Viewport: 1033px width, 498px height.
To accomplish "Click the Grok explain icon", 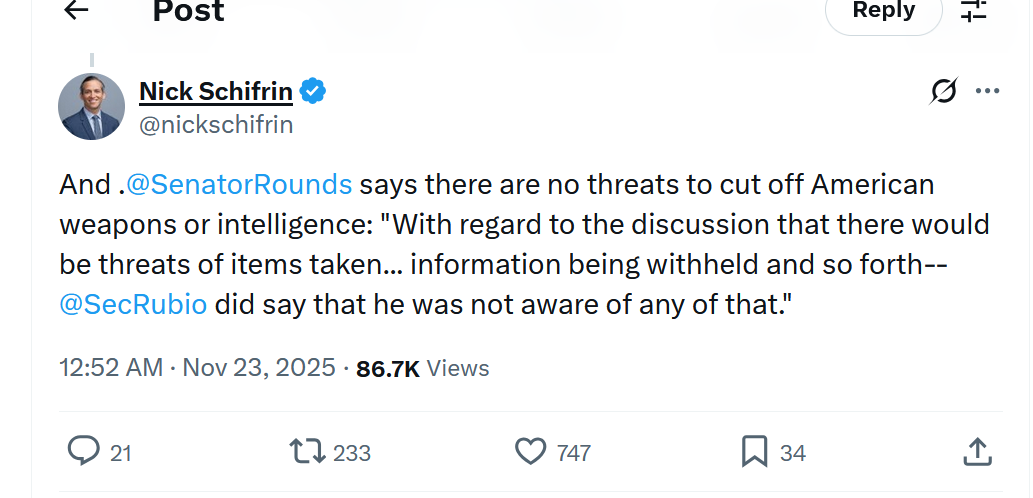I will [943, 92].
